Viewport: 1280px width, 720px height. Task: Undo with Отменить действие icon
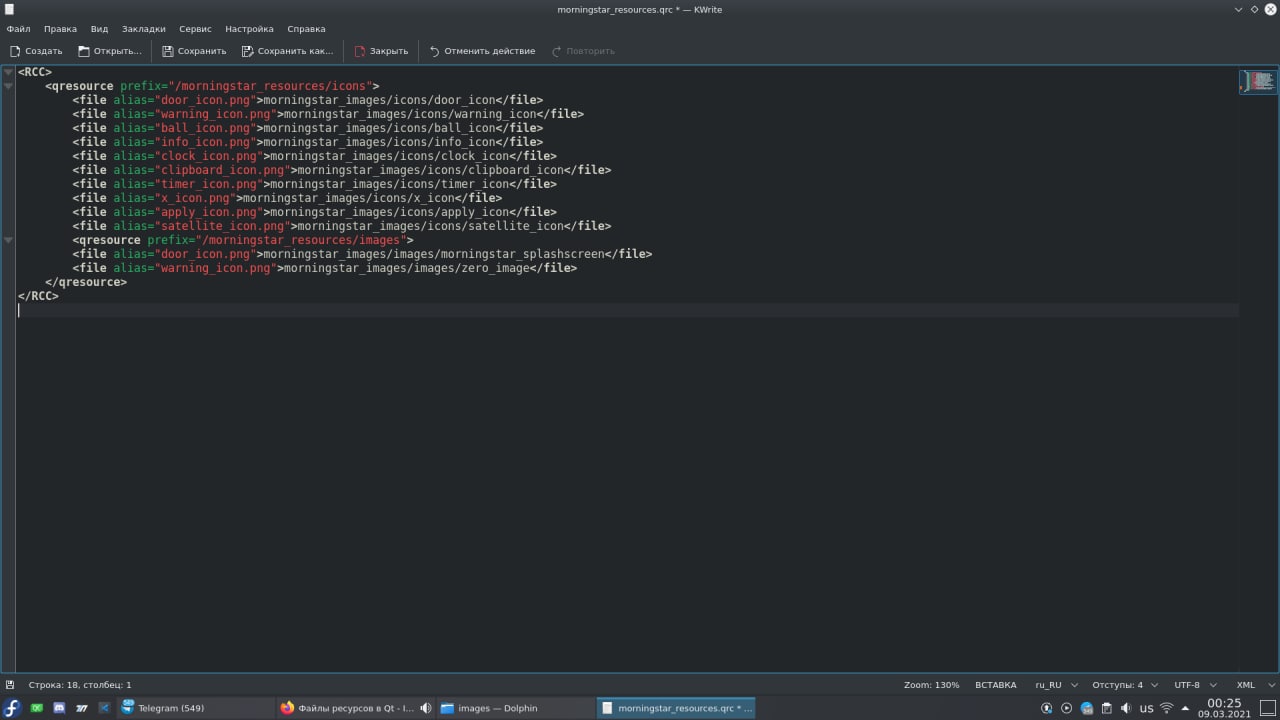[x=434, y=51]
